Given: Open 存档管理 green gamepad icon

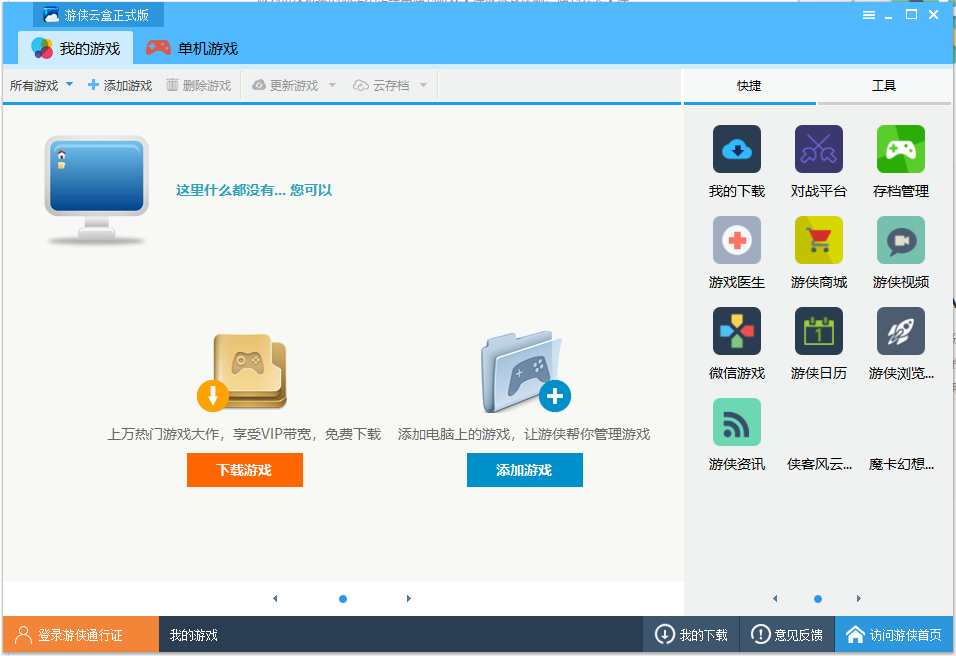Looking at the screenshot, I should pos(901,149).
